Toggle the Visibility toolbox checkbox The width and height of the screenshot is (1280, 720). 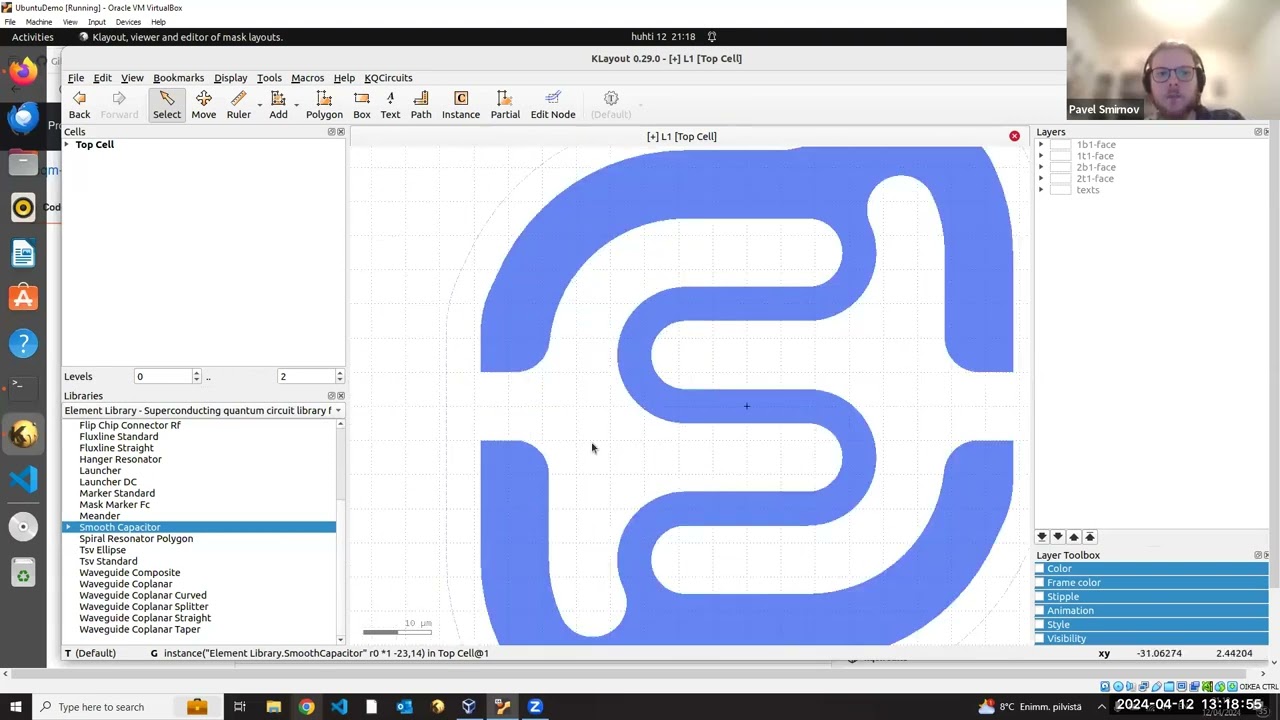click(1040, 639)
